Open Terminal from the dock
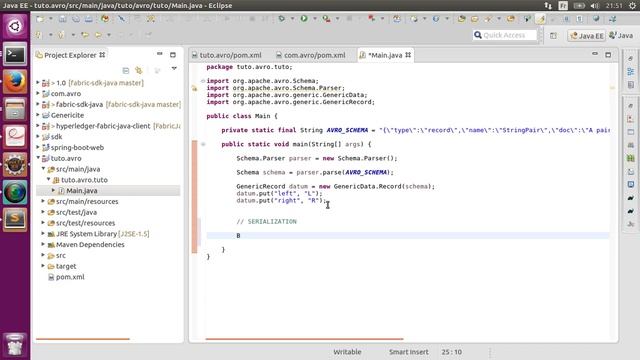The height and width of the screenshot is (360, 640). [x=15, y=54]
